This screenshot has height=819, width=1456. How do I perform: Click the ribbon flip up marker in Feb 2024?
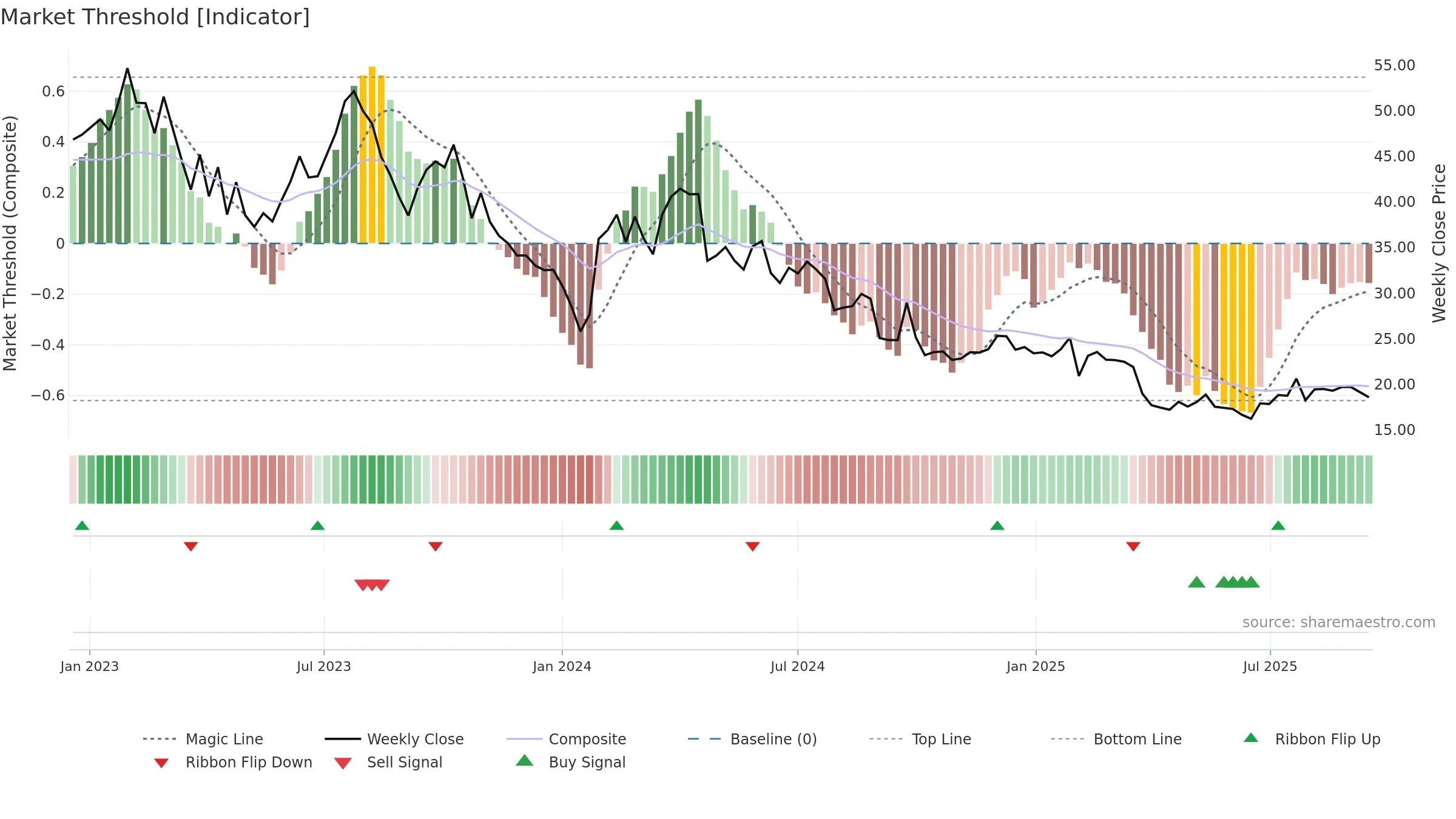pyautogui.click(x=616, y=525)
